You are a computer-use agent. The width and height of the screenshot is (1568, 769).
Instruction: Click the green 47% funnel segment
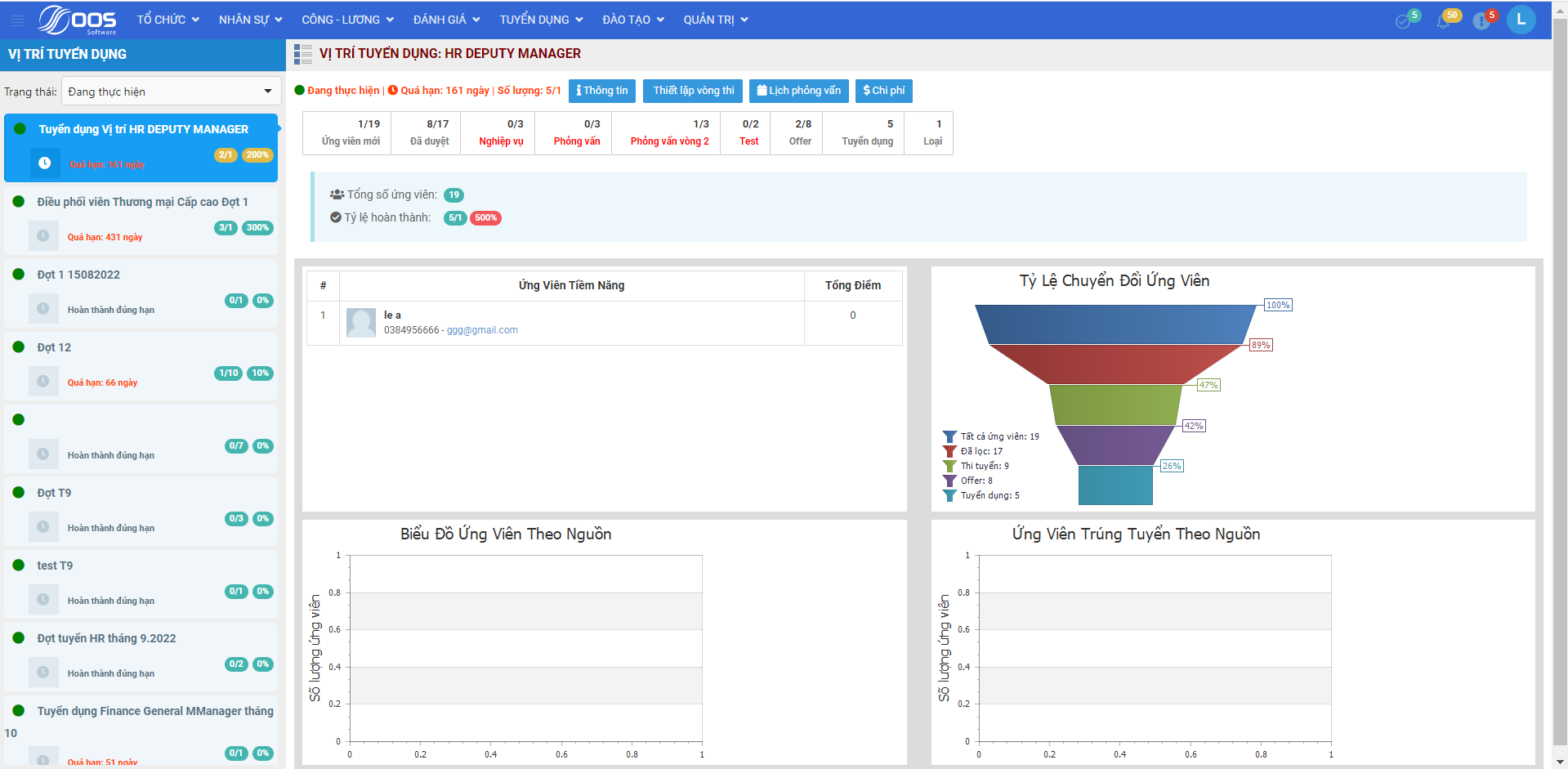tap(1115, 405)
